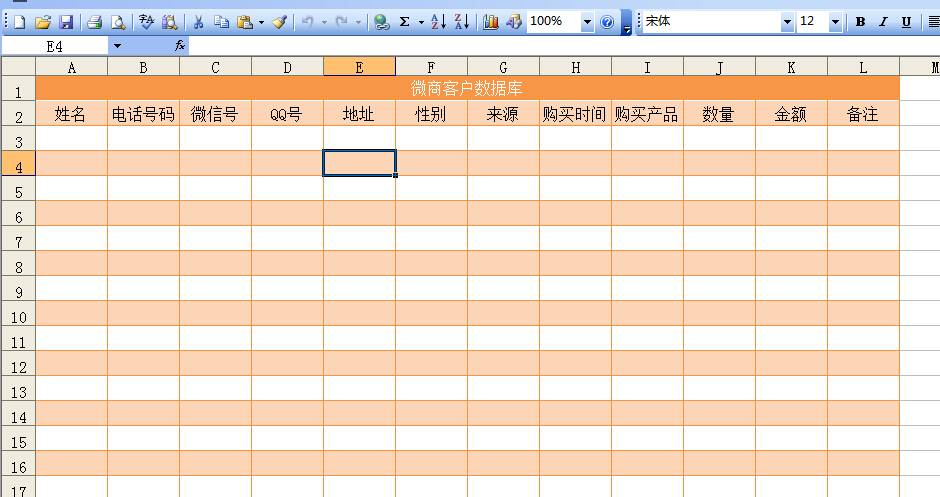Select the 电话号码 header cell
The height and width of the screenshot is (497, 940).
[x=143, y=114]
